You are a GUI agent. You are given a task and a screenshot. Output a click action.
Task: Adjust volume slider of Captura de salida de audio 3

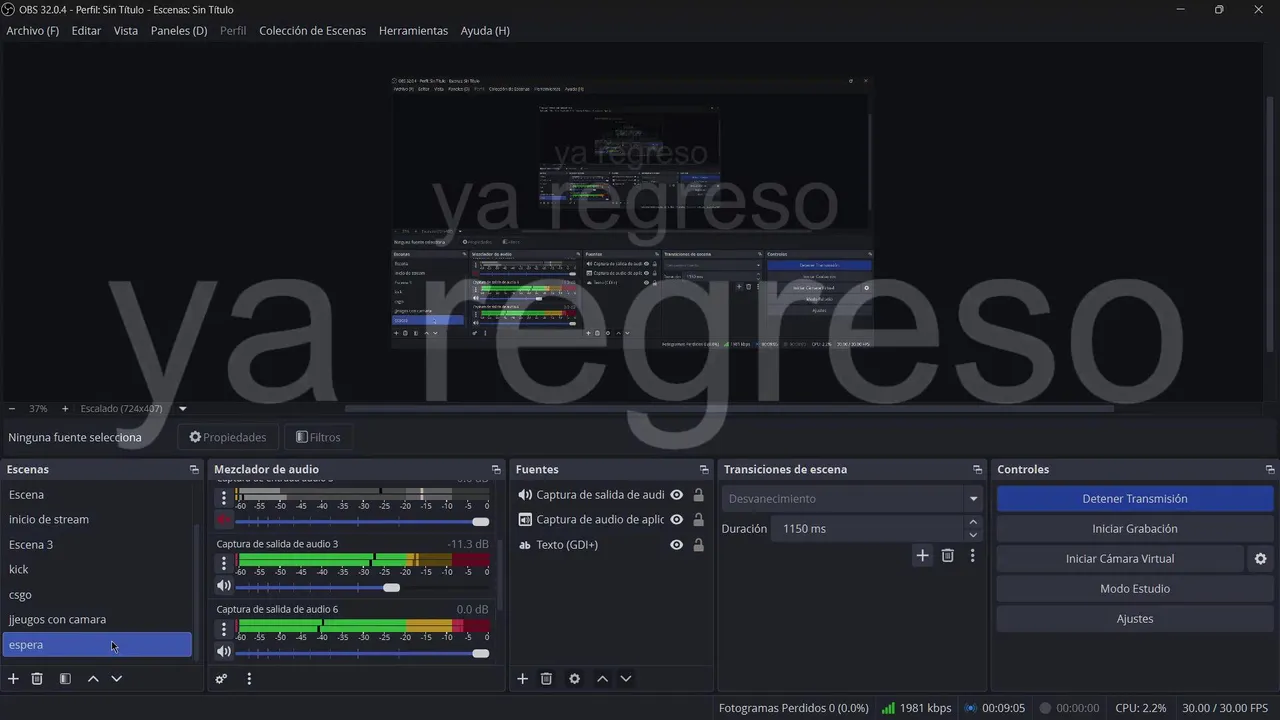click(362, 587)
